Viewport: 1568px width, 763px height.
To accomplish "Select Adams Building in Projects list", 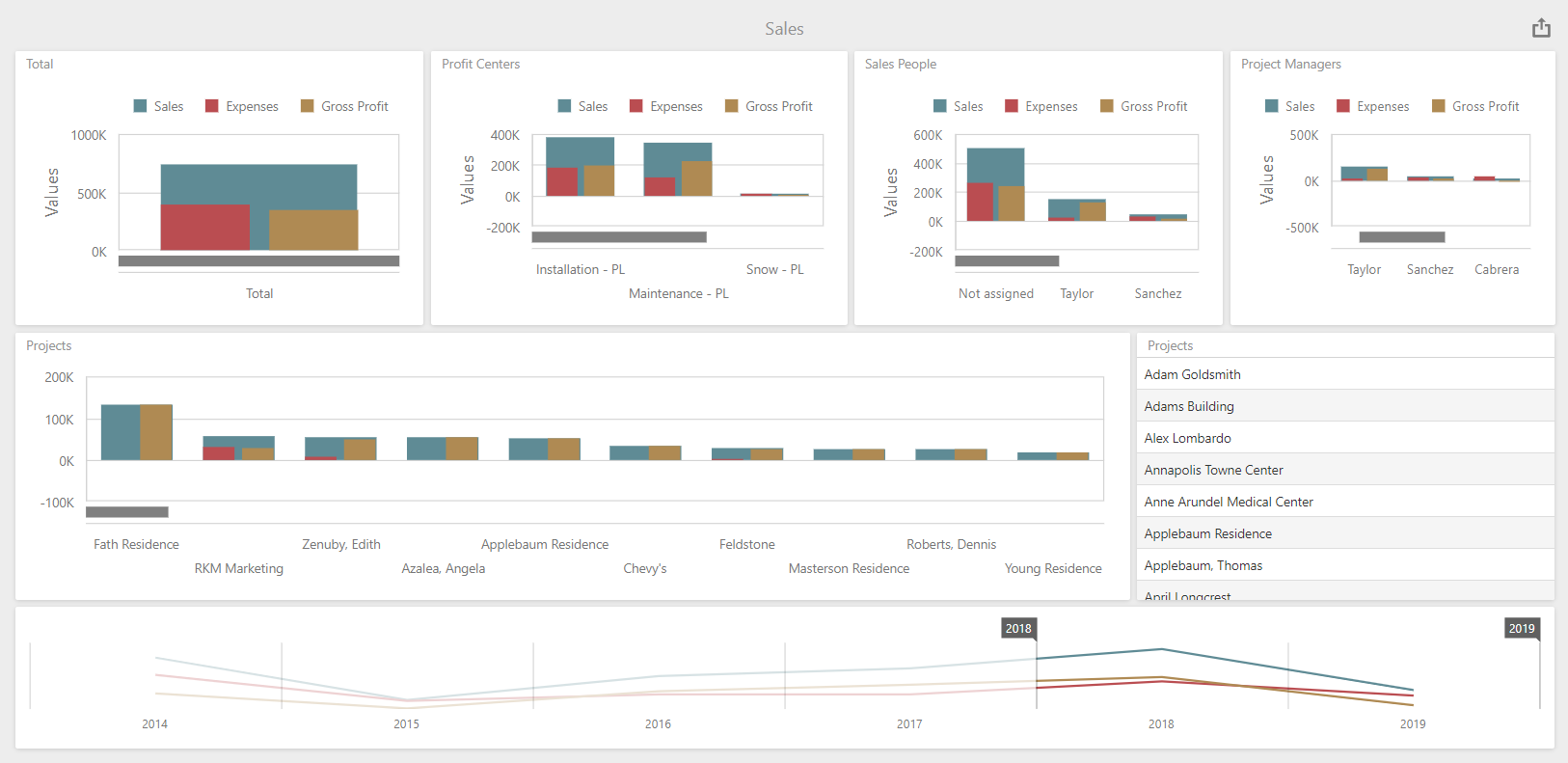I will pos(1345,406).
